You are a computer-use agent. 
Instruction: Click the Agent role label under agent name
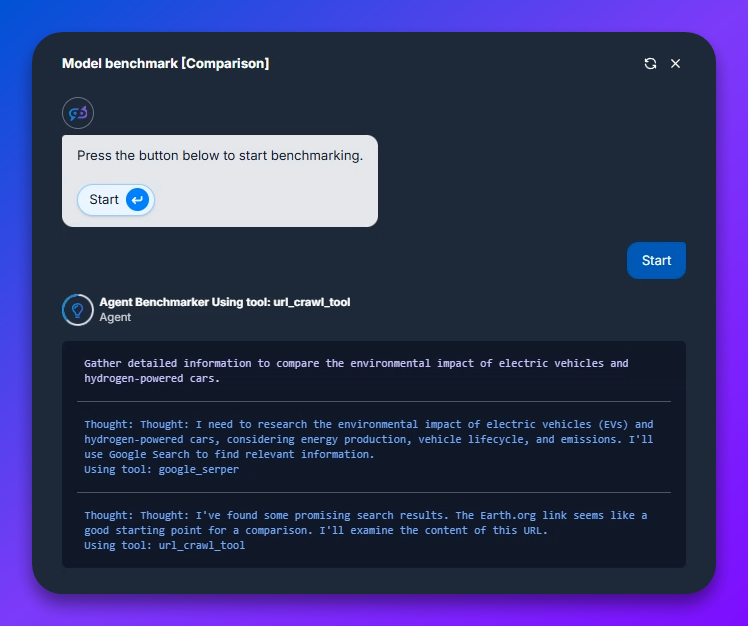click(x=115, y=318)
